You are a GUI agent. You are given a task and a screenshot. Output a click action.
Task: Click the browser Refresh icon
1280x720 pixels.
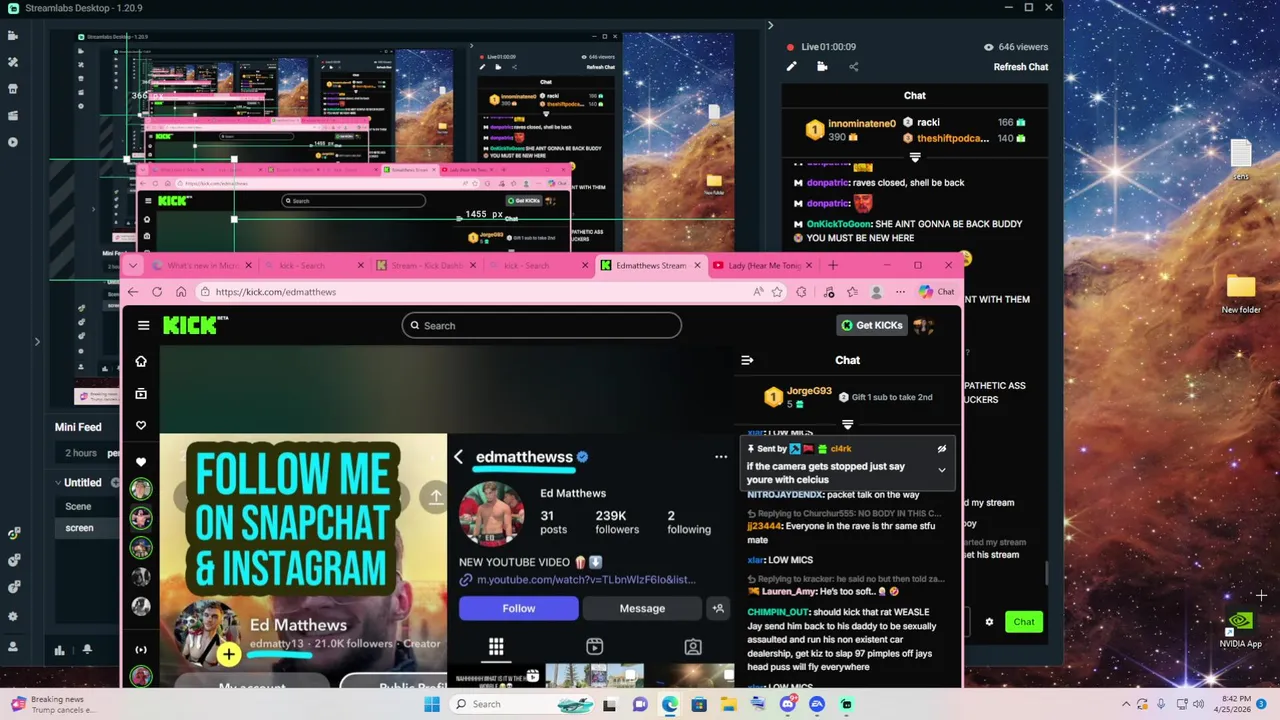tap(157, 292)
